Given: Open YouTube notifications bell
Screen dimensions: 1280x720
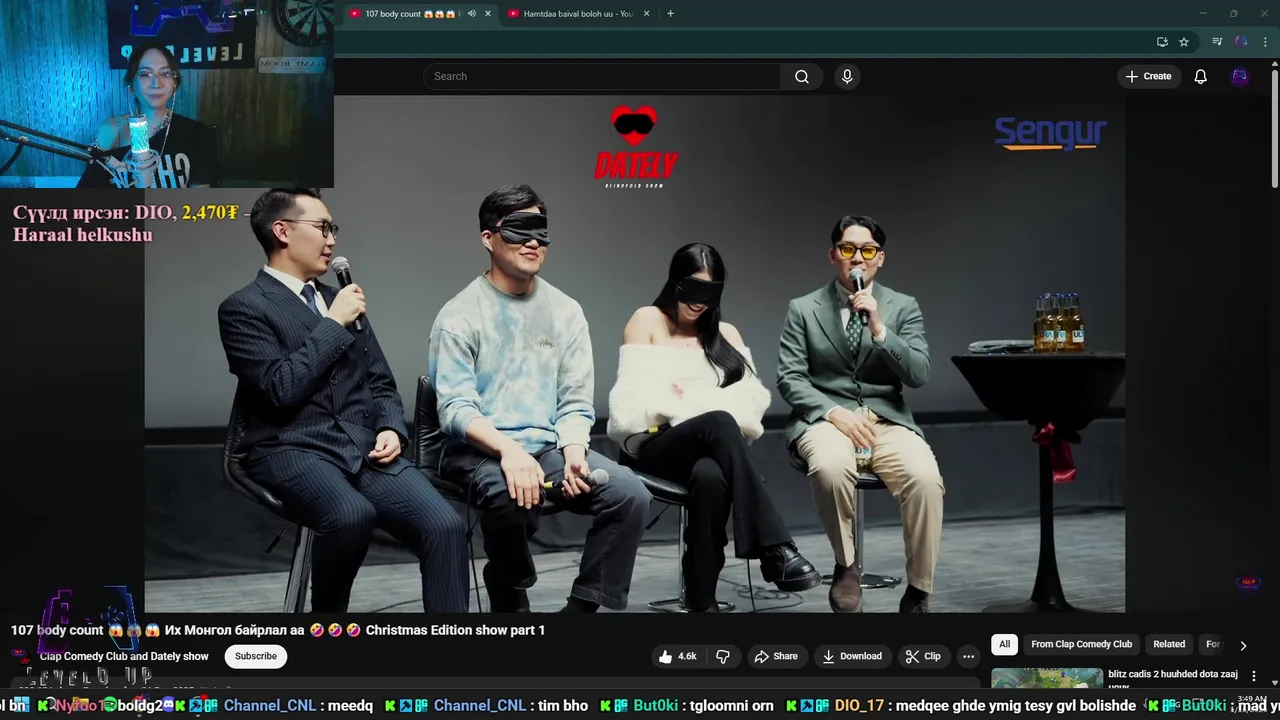Looking at the screenshot, I should coord(1200,76).
